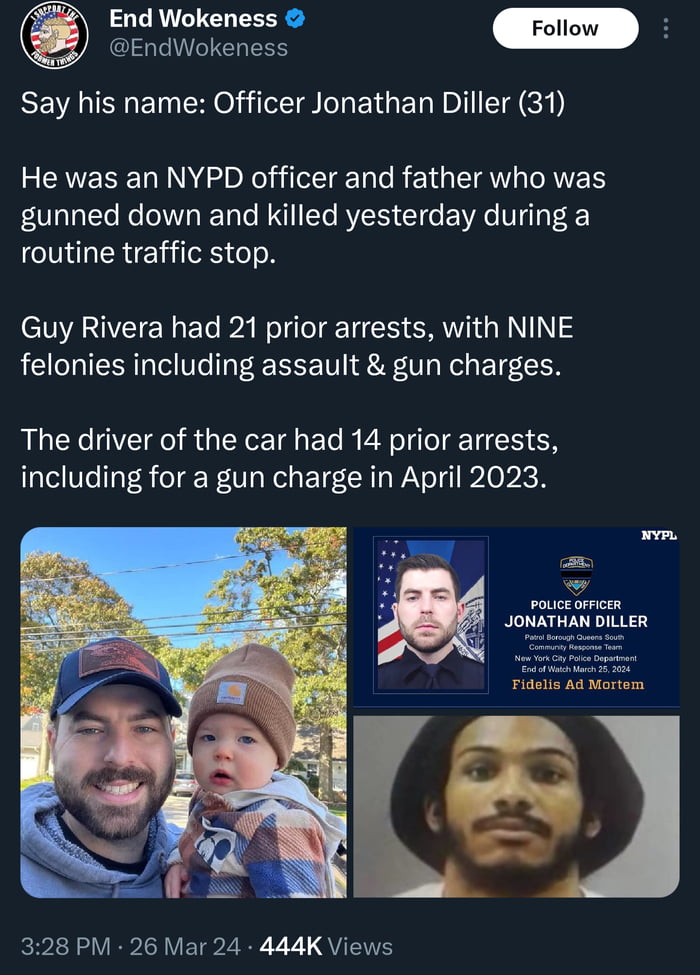
Task: Click the NYPD watermark in image corner
Action: (660, 536)
